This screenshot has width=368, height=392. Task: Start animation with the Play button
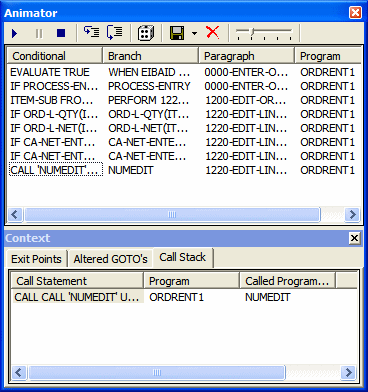(15, 33)
